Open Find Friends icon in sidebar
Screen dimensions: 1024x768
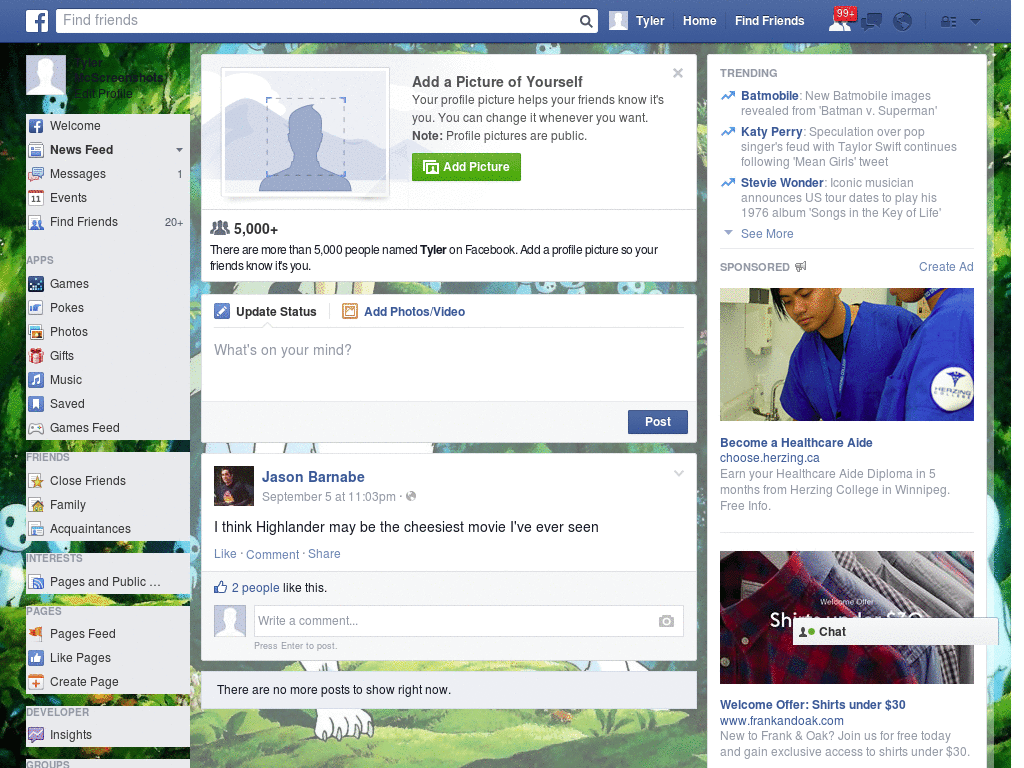[36, 222]
